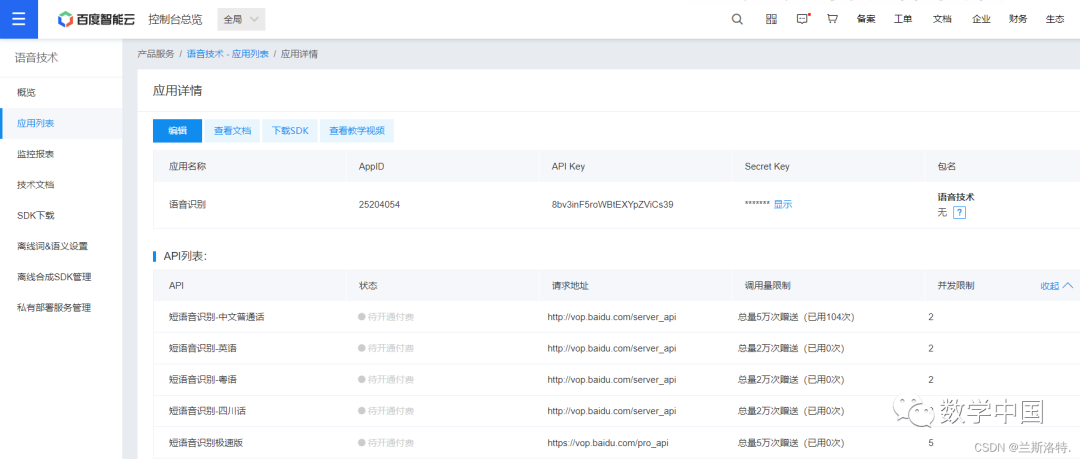
Task: Select 监控报表 in the sidebar
Action: coord(61,154)
